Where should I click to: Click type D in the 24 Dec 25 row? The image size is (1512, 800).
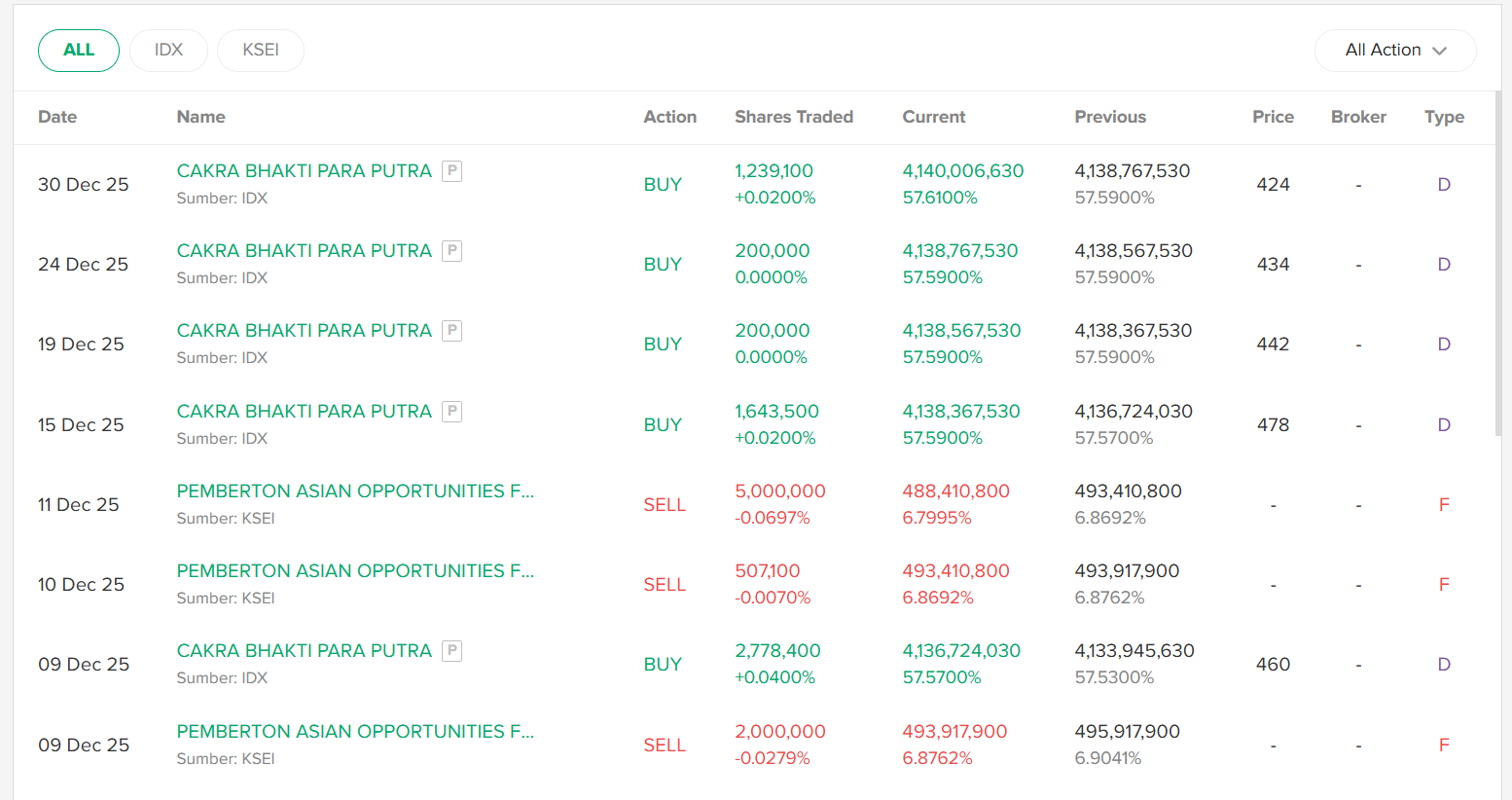1444,265
